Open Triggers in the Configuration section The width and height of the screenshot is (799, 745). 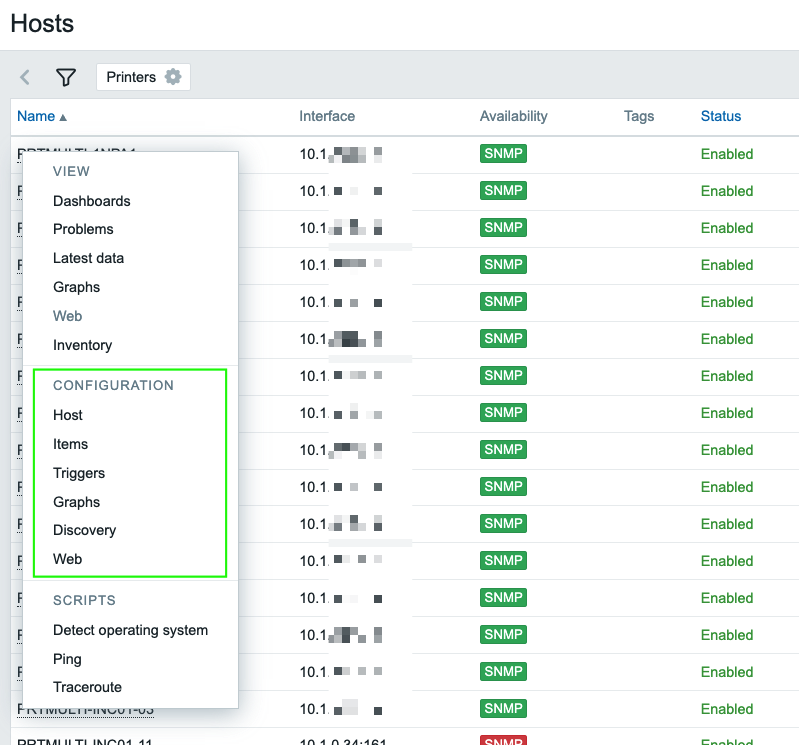79,473
